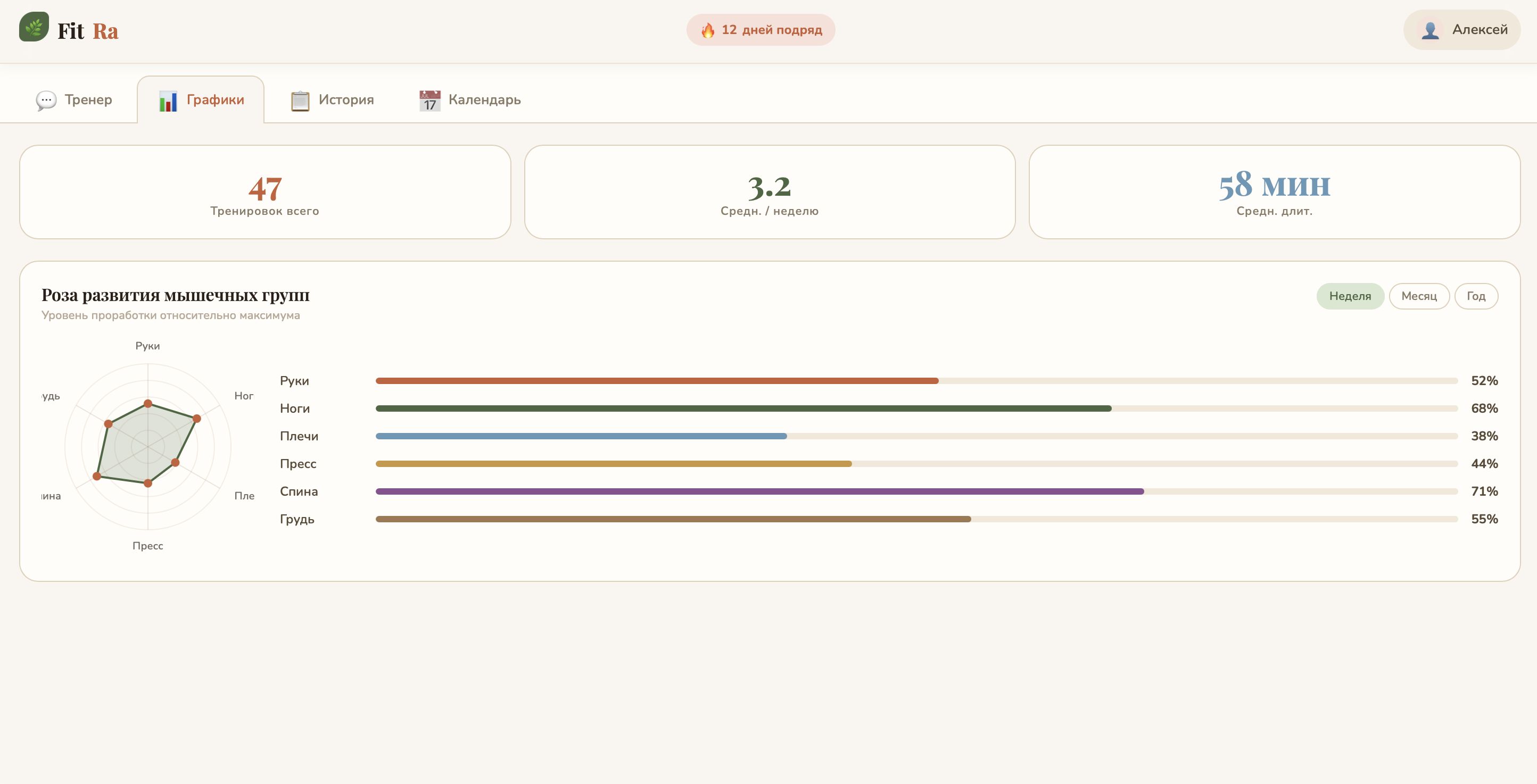Select the Графики tab

click(x=201, y=100)
